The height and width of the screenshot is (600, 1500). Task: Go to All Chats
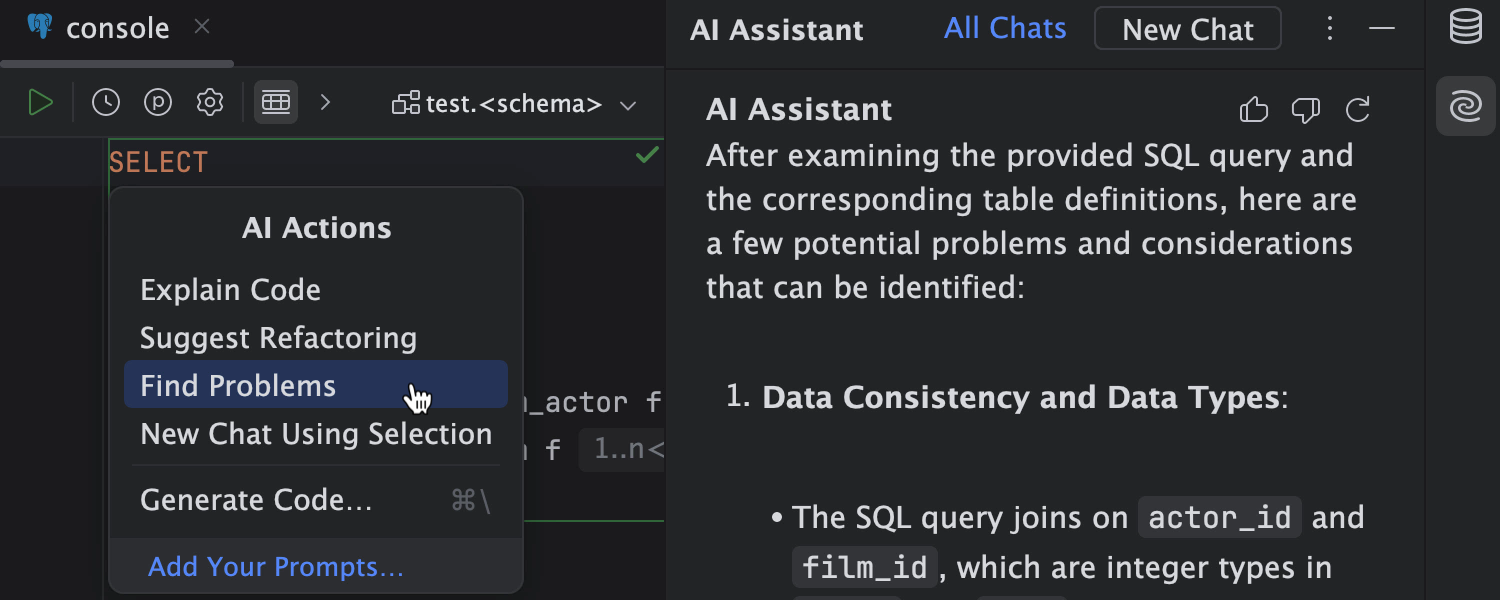click(x=1005, y=28)
